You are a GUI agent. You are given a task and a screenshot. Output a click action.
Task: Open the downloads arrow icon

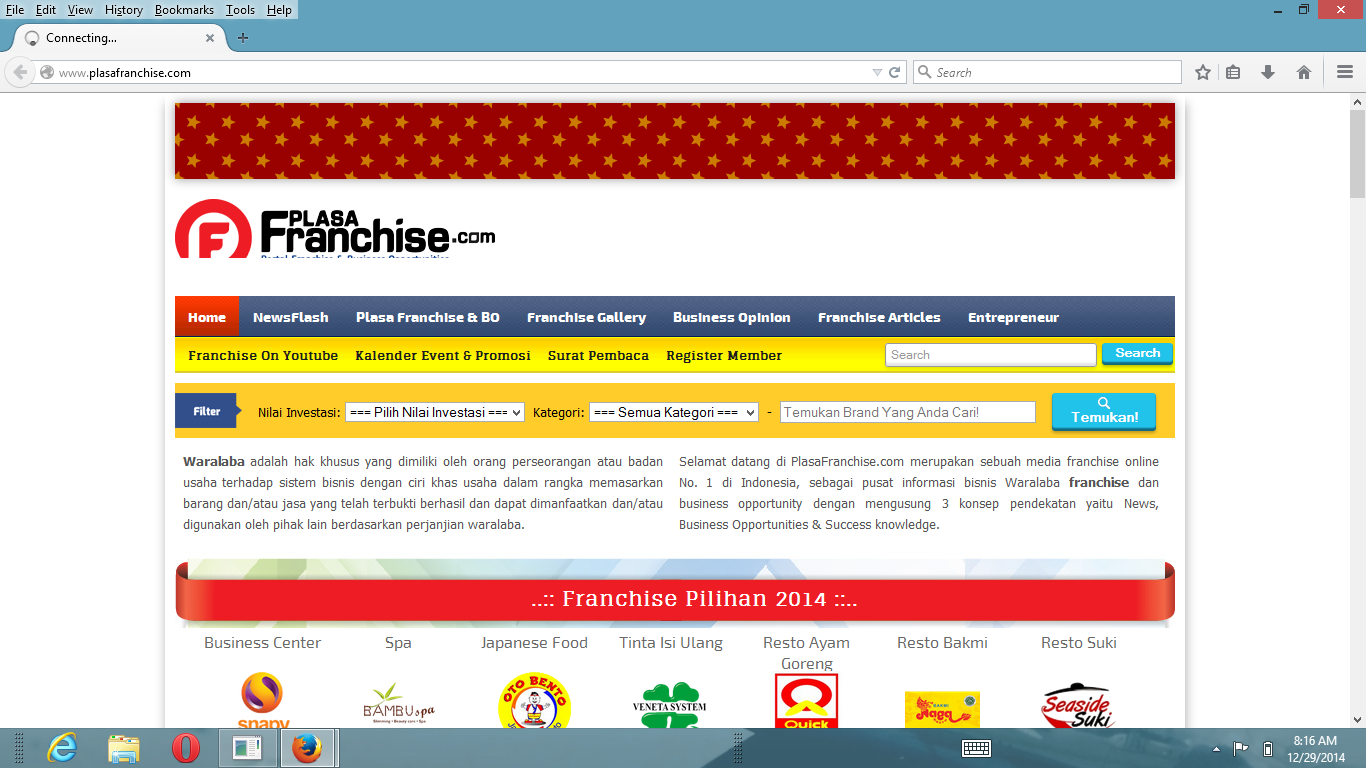[x=1268, y=72]
